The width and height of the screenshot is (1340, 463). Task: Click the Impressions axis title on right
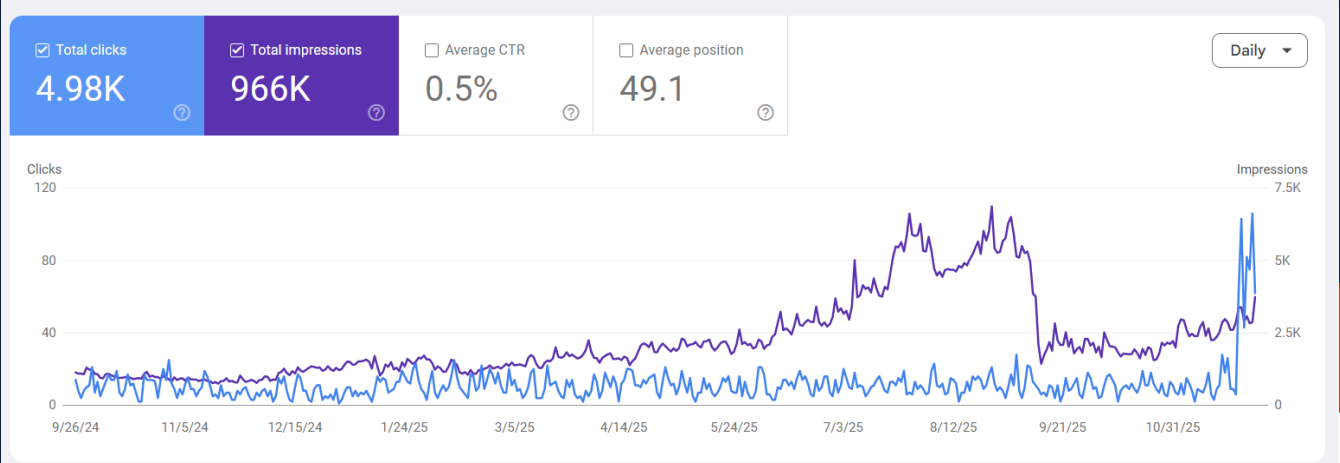click(1271, 170)
